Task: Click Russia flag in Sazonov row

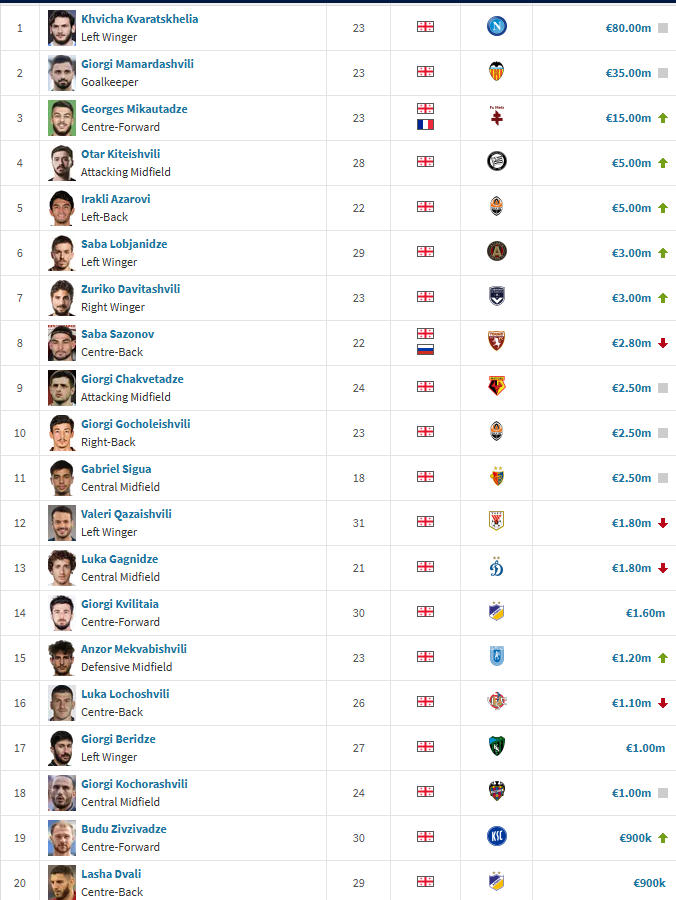Action: tap(425, 350)
